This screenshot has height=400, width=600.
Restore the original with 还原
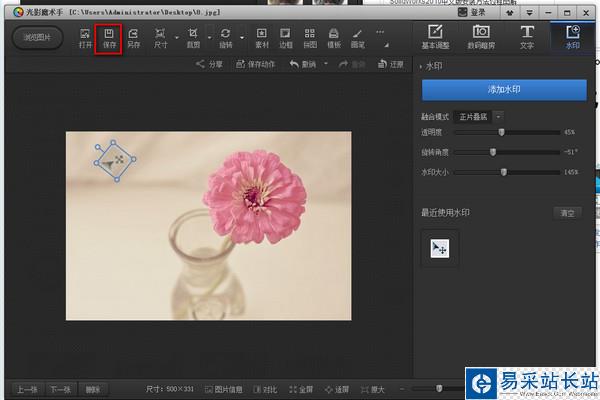pos(390,64)
